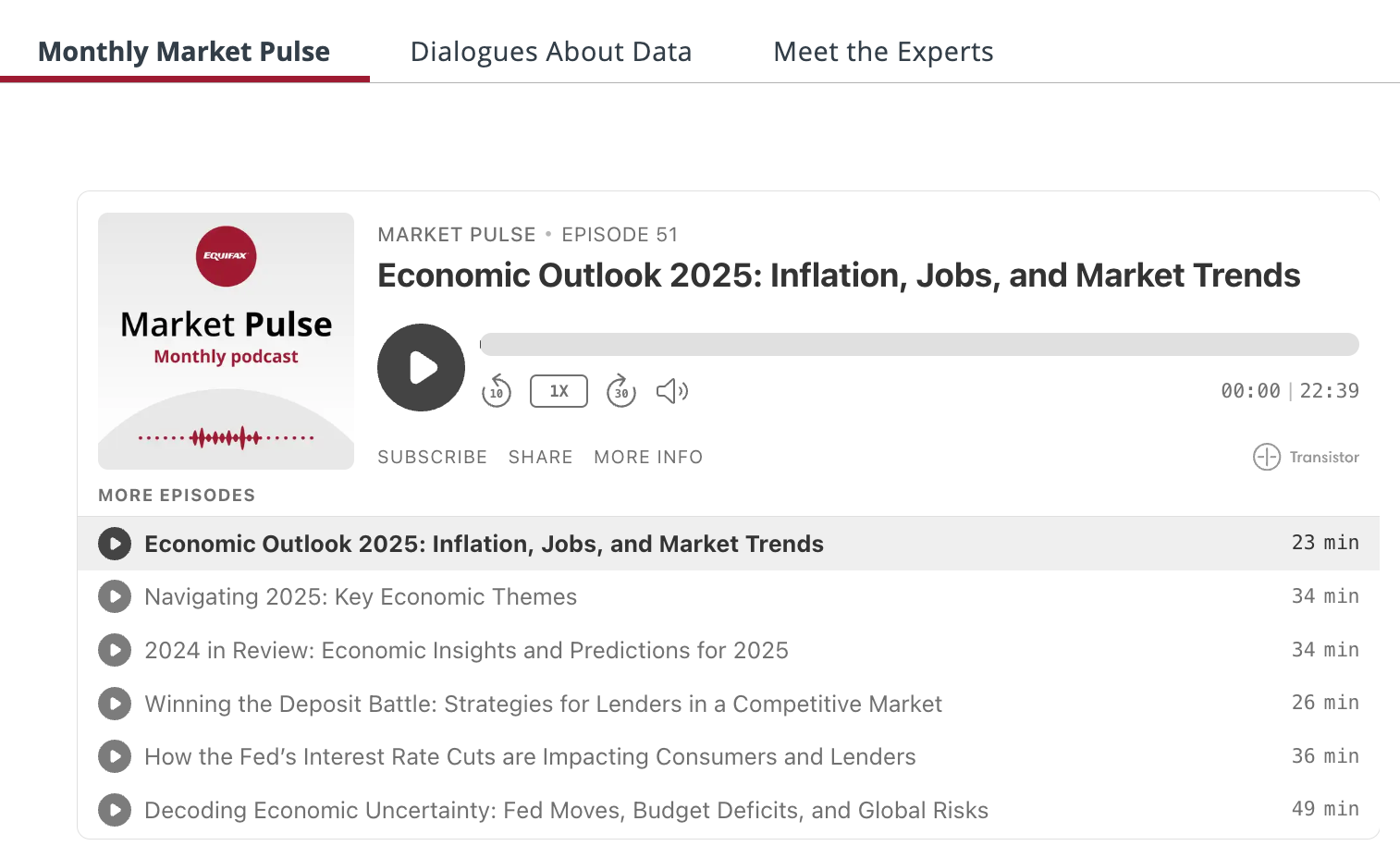1400x858 pixels.
Task: Click the Transistor logo link
Action: click(x=1306, y=457)
